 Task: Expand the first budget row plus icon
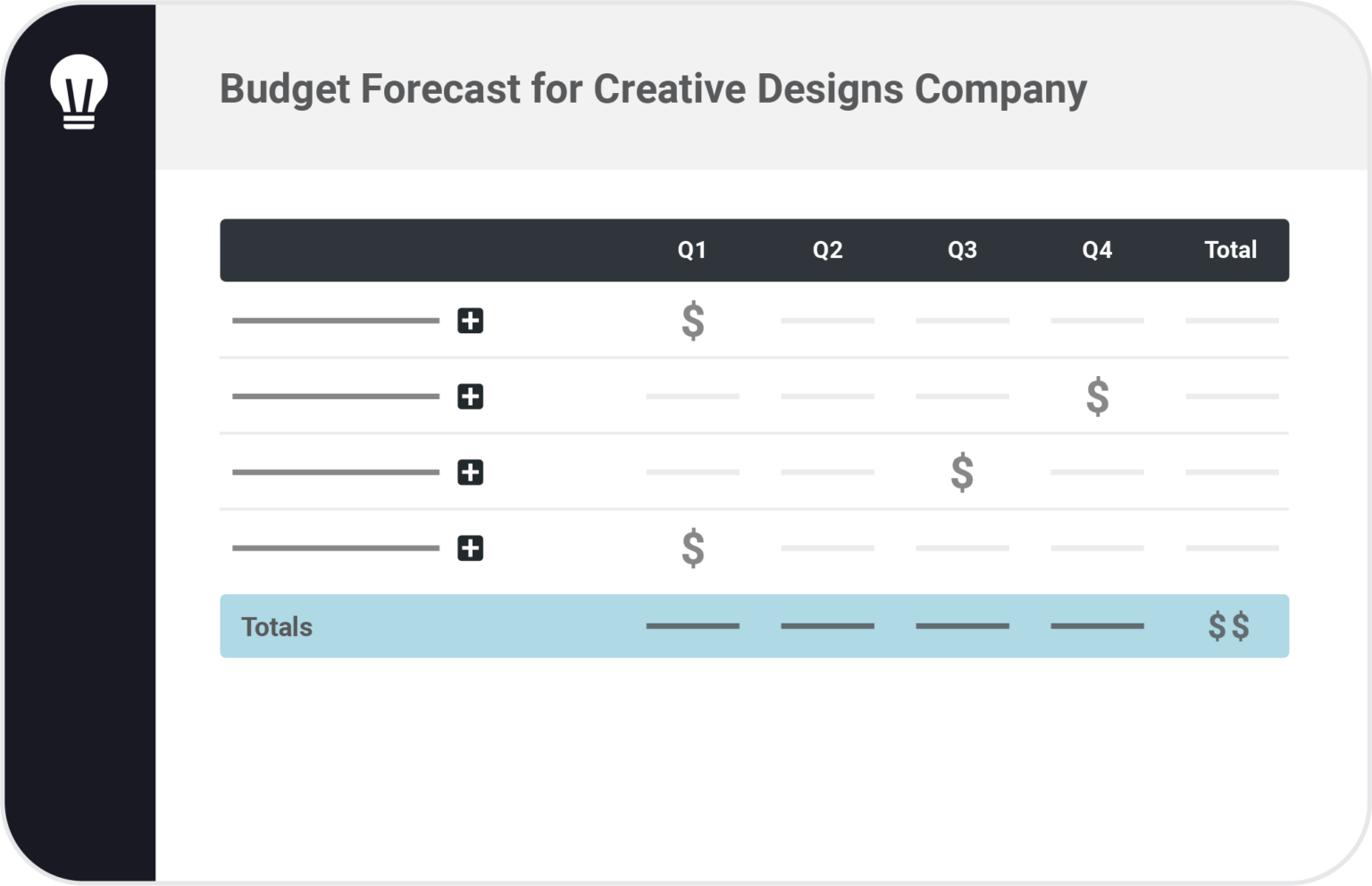coord(471,321)
